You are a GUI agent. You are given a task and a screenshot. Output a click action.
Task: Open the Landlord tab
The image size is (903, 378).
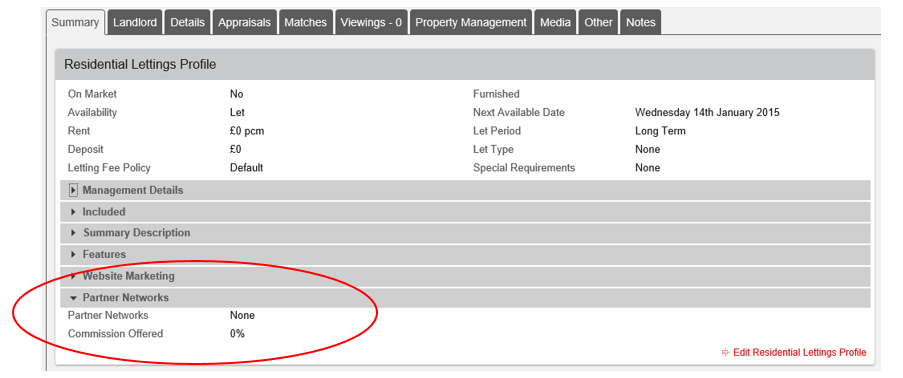pos(135,22)
